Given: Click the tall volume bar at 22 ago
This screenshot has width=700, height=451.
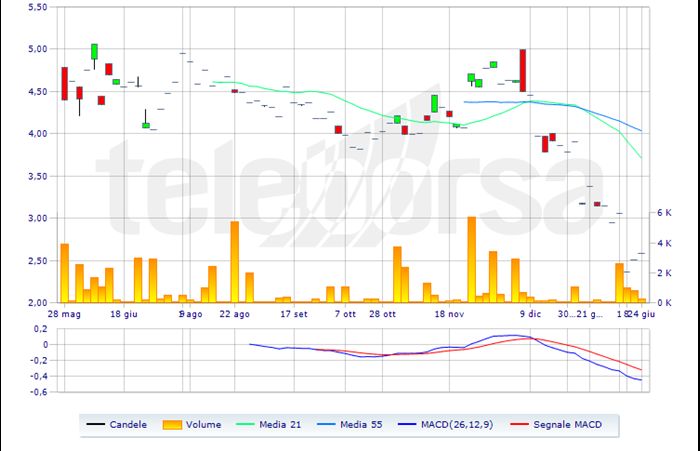Looking at the screenshot, I should (x=234, y=262).
